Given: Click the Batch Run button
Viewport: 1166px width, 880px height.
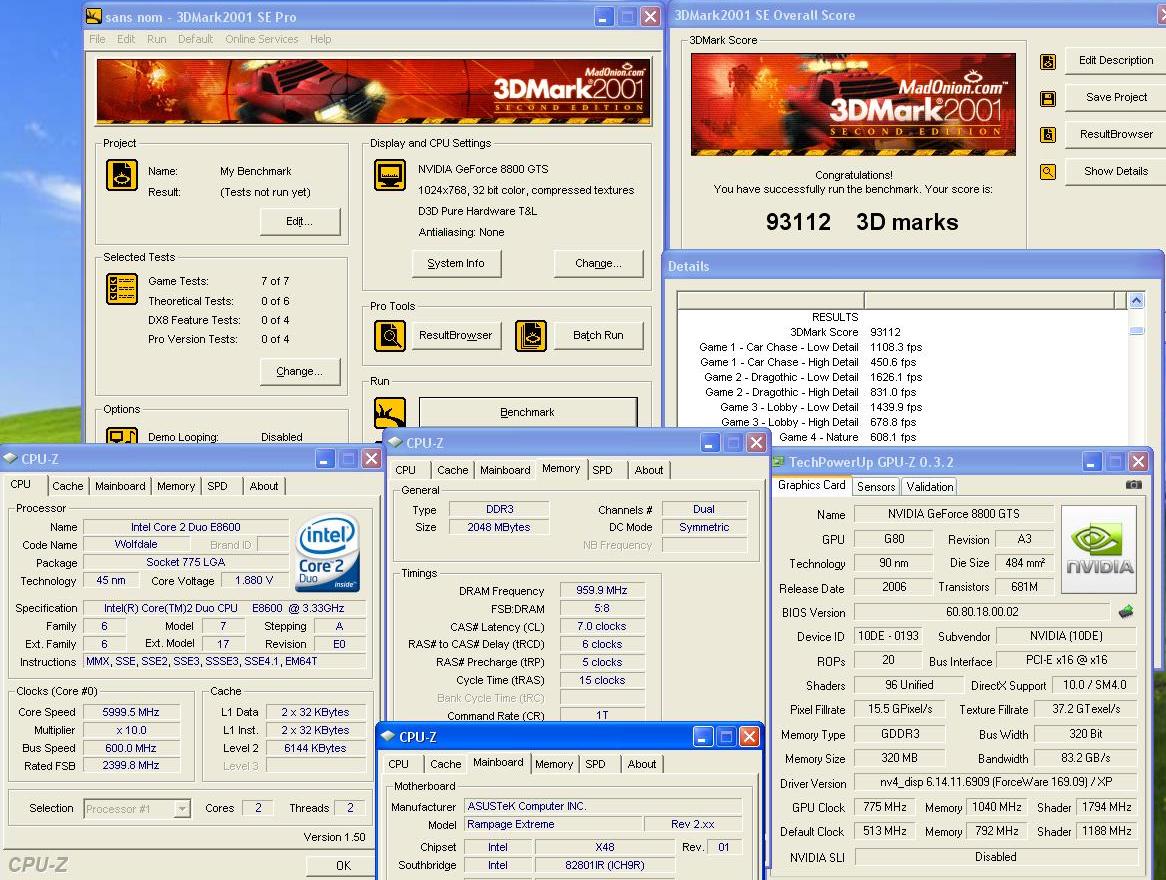Looking at the screenshot, I should 598,335.
